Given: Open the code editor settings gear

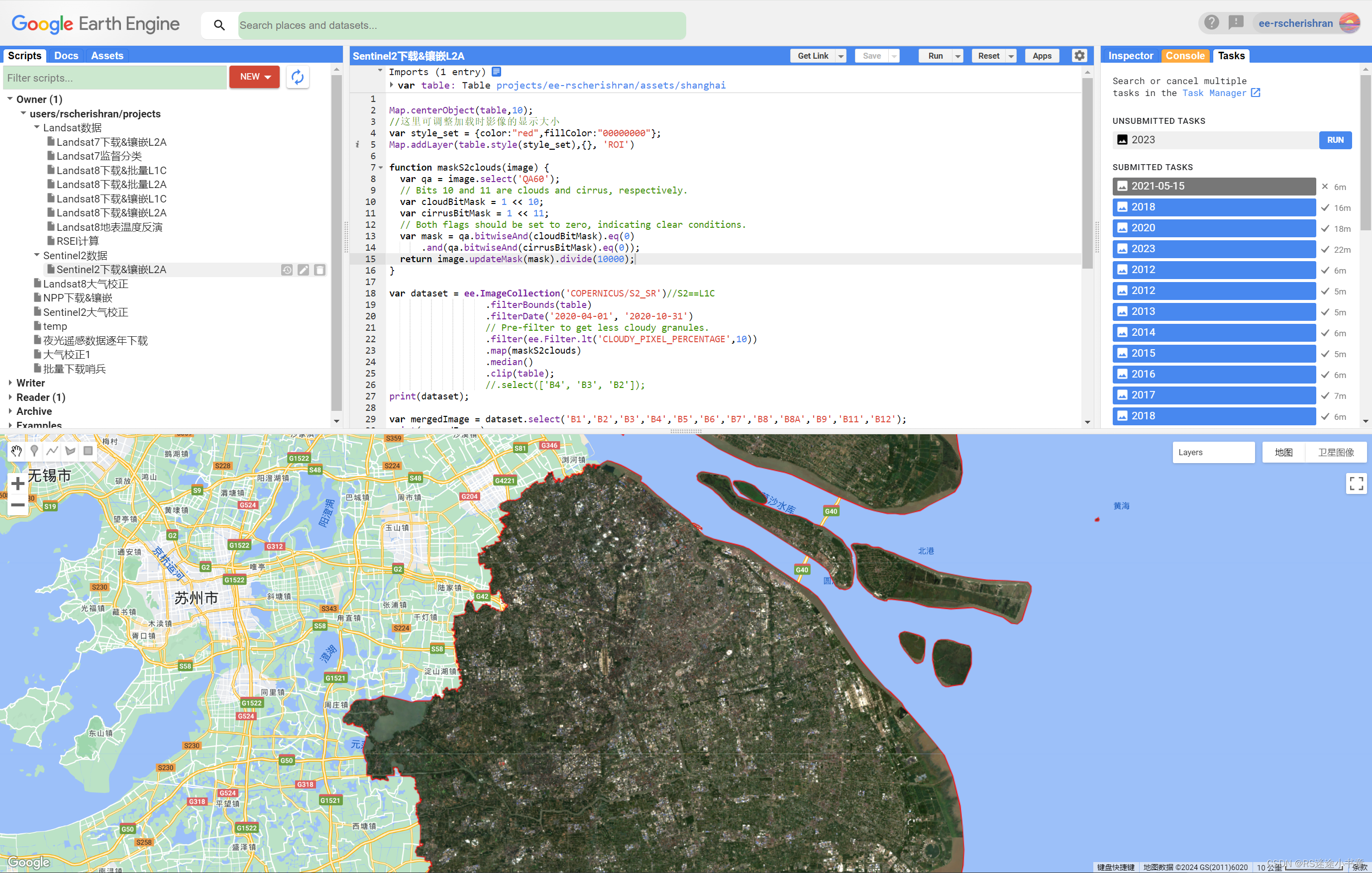Looking at the screenshot, I should tap(1079, 55).
